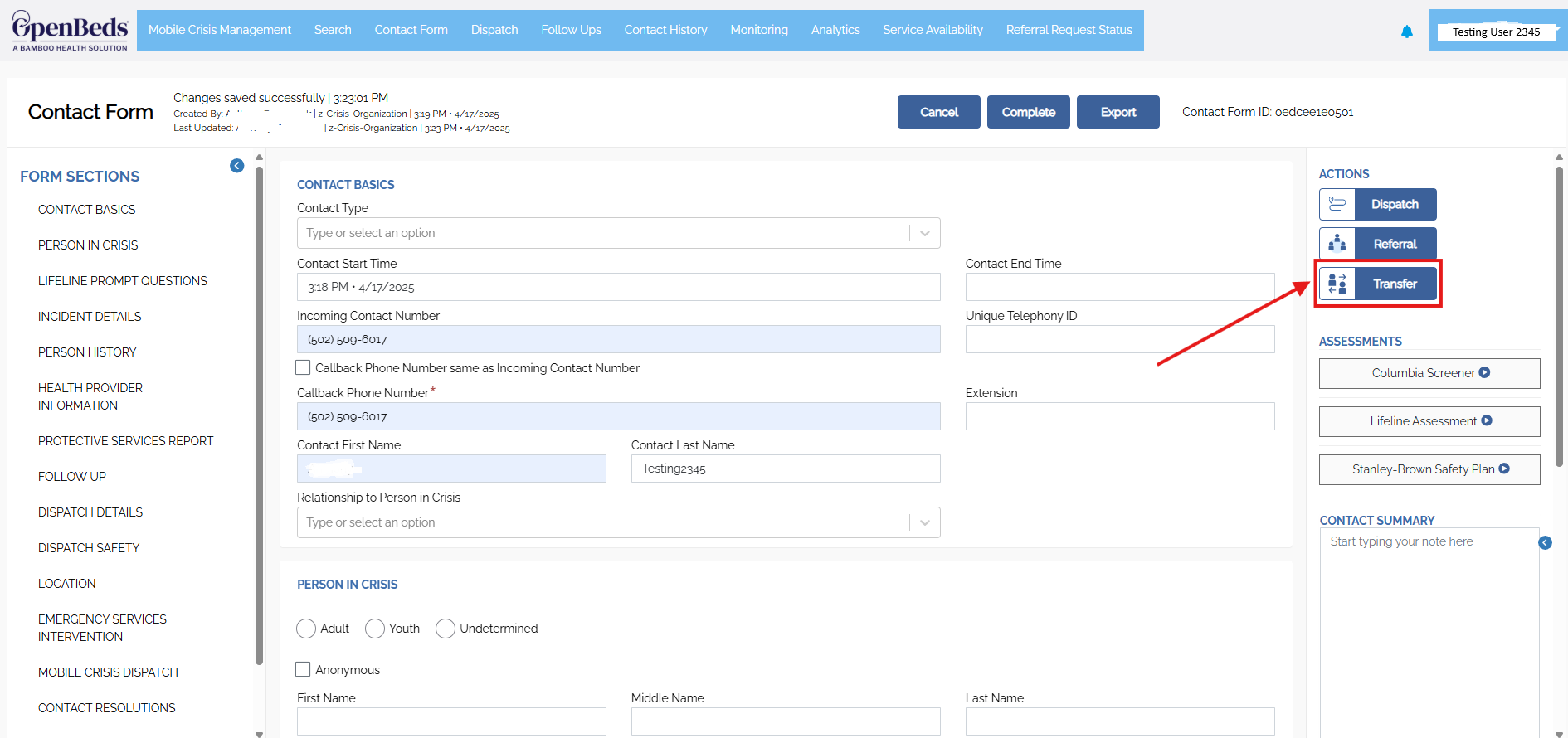Jump to Contact Resolutions section
The height and width of the screenshot is (738, 1568).
tap(107, 708)
